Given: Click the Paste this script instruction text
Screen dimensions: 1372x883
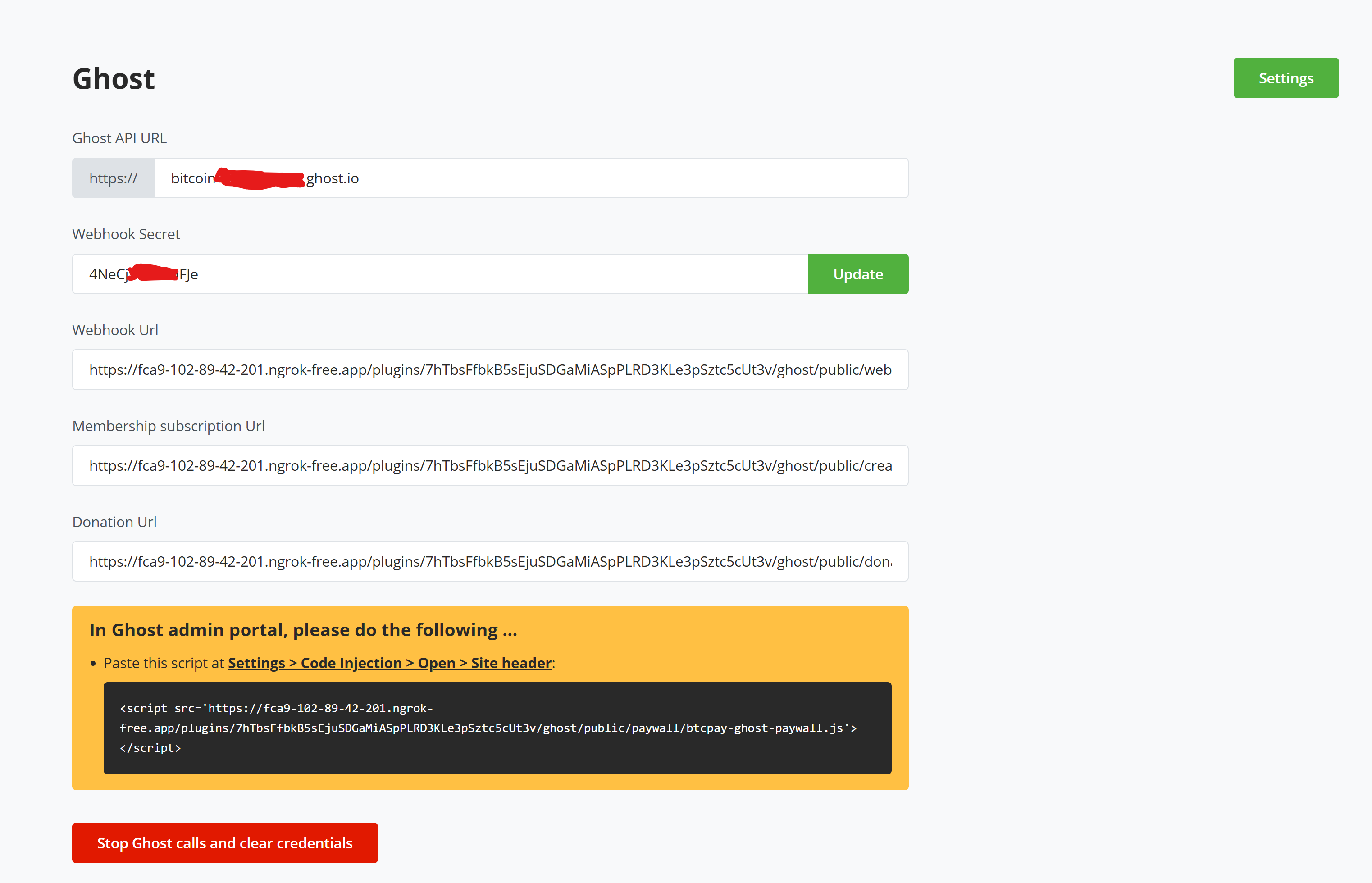Looking at the screenshot, I should point(328,662).
